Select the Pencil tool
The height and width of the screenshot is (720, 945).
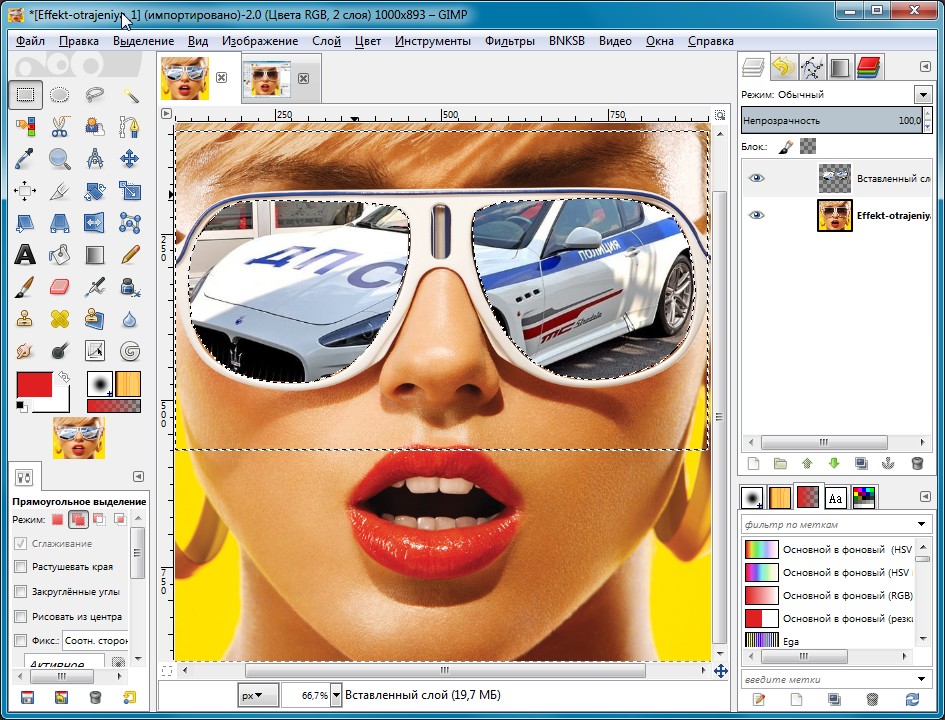pos(130,255)
